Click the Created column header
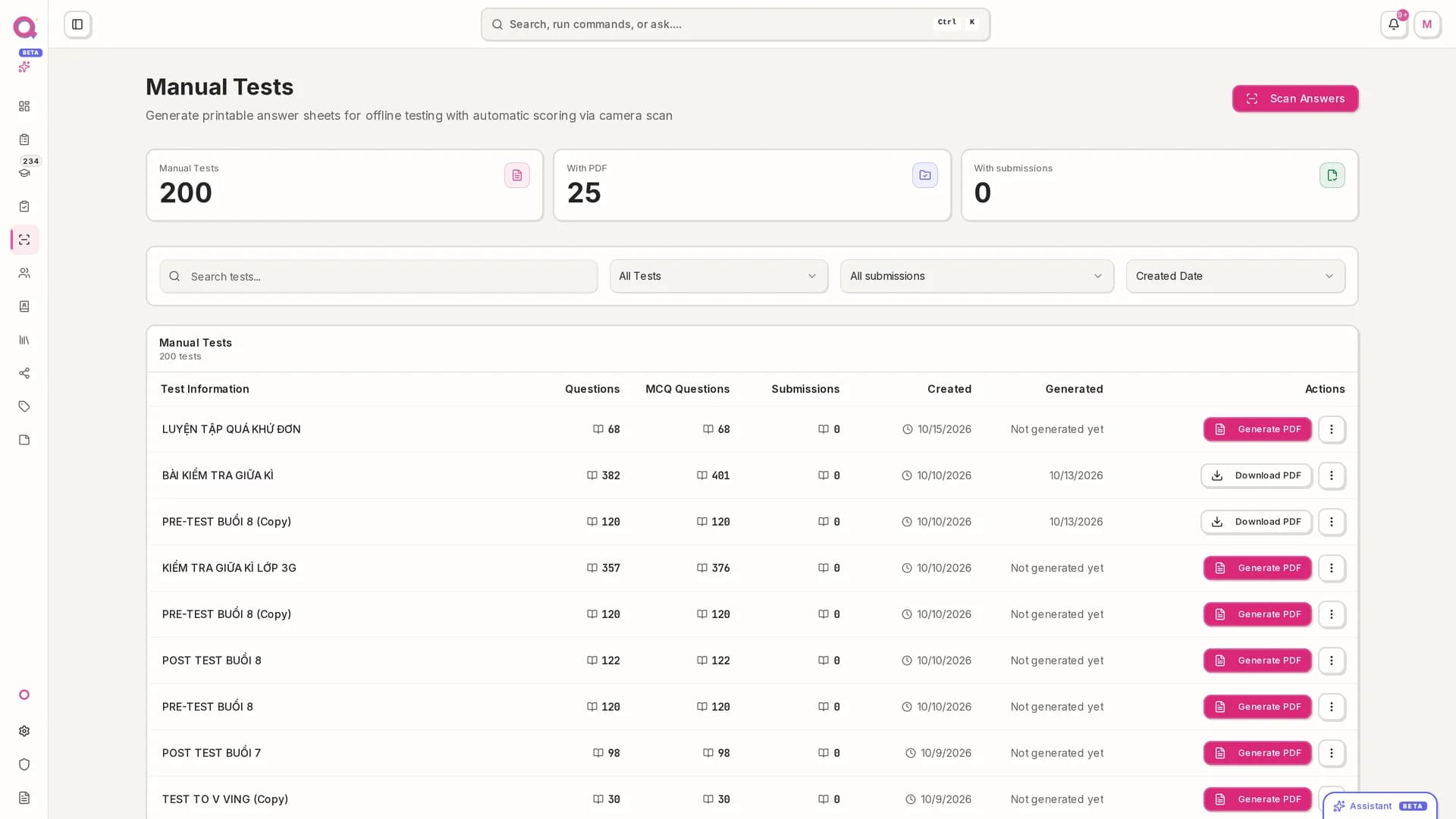1456x819 pixels. pyautogui.click(x=949, y=389)
